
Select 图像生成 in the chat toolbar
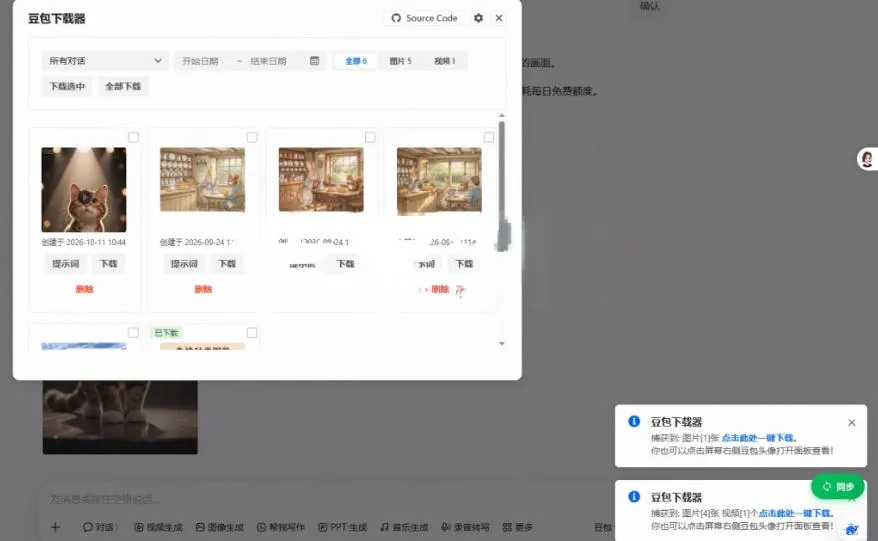220,527
